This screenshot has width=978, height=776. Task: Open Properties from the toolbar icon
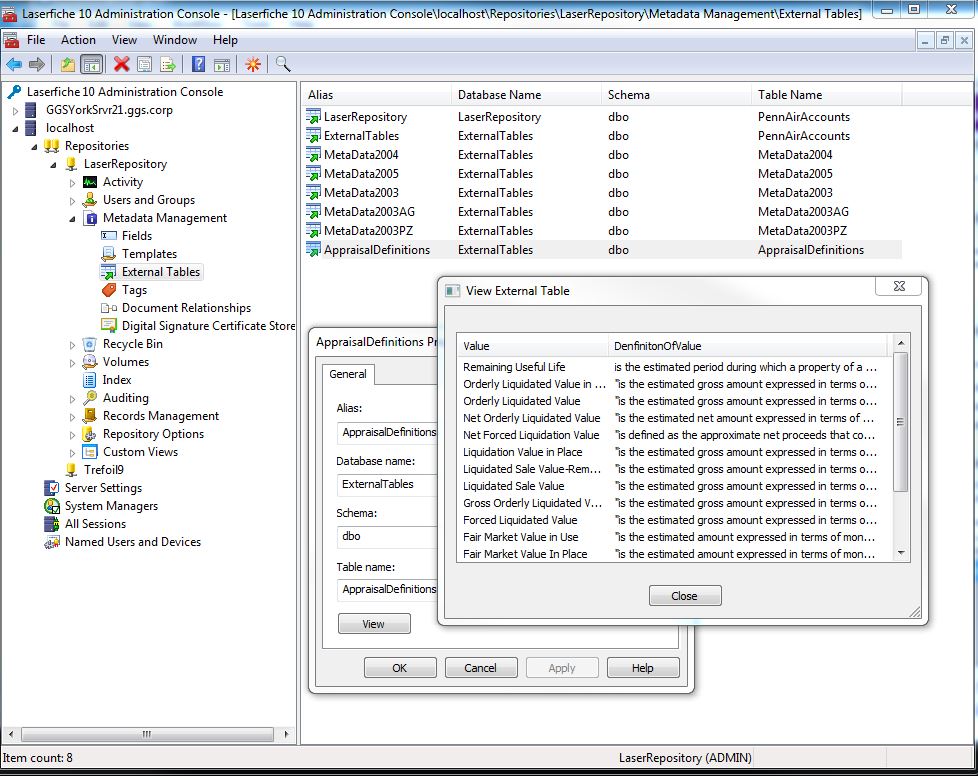pos(145,65)
